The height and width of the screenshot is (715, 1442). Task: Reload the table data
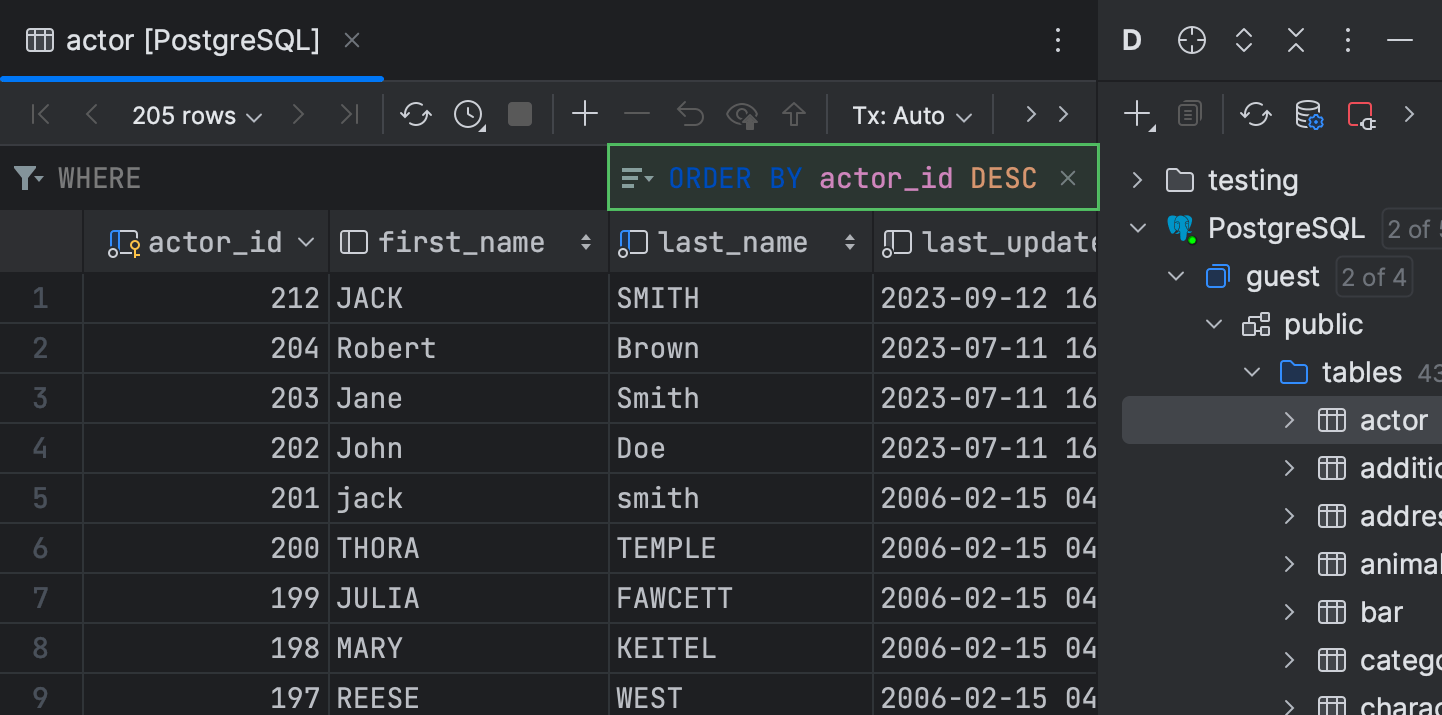(x=416, y=114)
